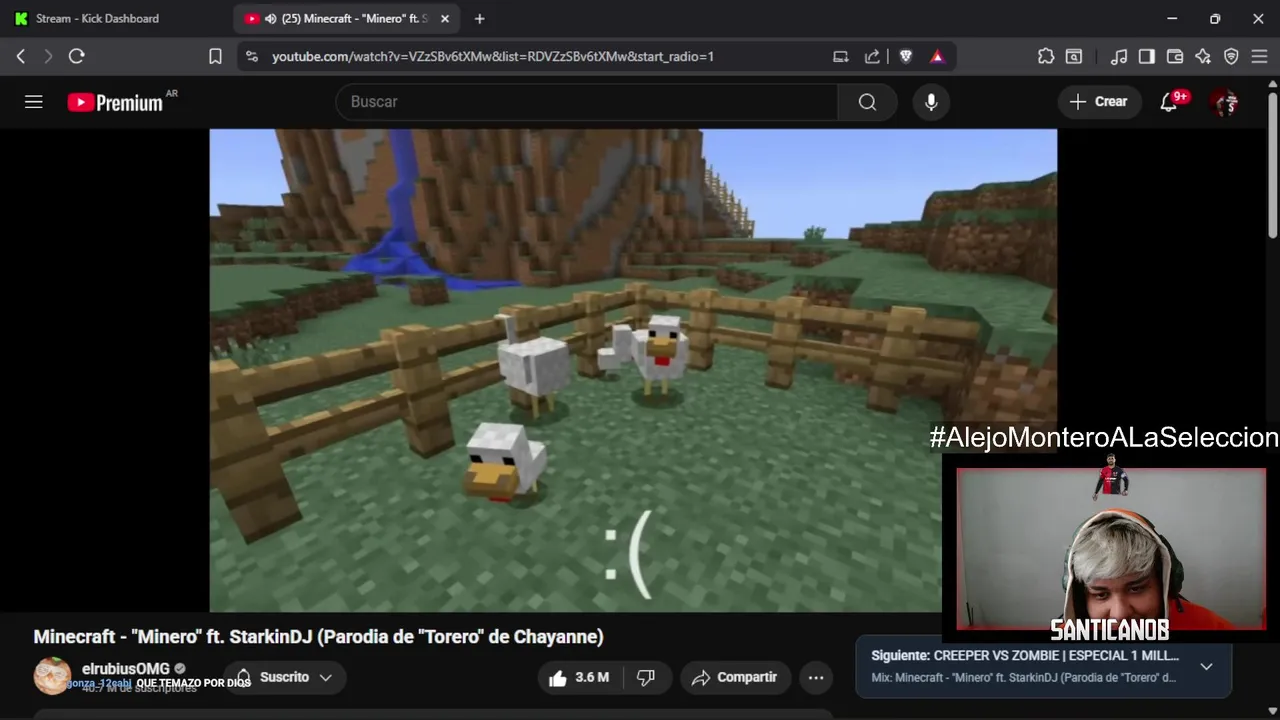
Task: Dislike the video with thumbs down
Action: [646, 678]
